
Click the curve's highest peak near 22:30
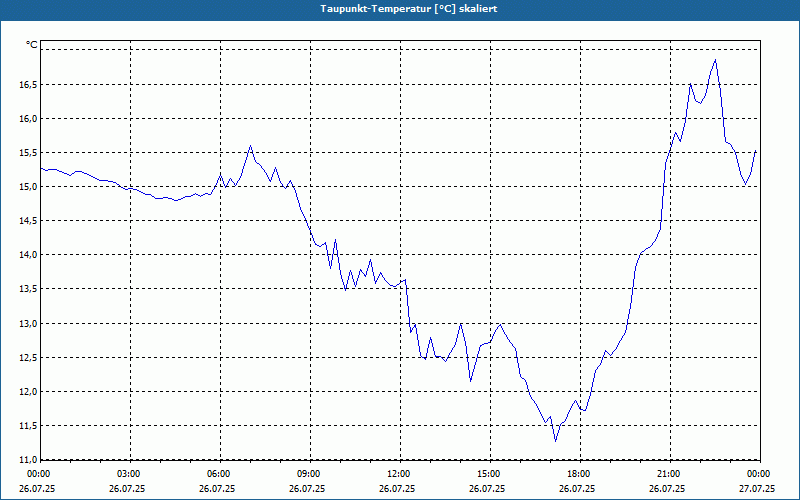click(715, 60)
